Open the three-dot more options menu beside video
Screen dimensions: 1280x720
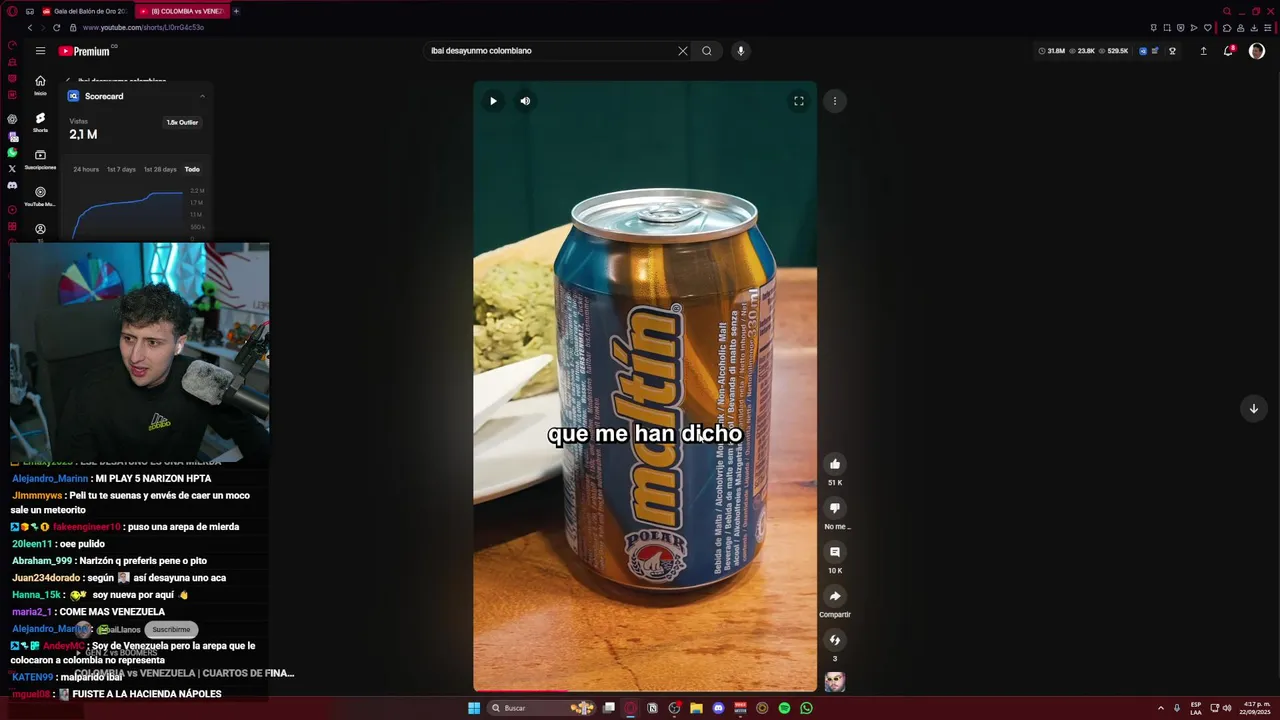[x=835, y=101]
